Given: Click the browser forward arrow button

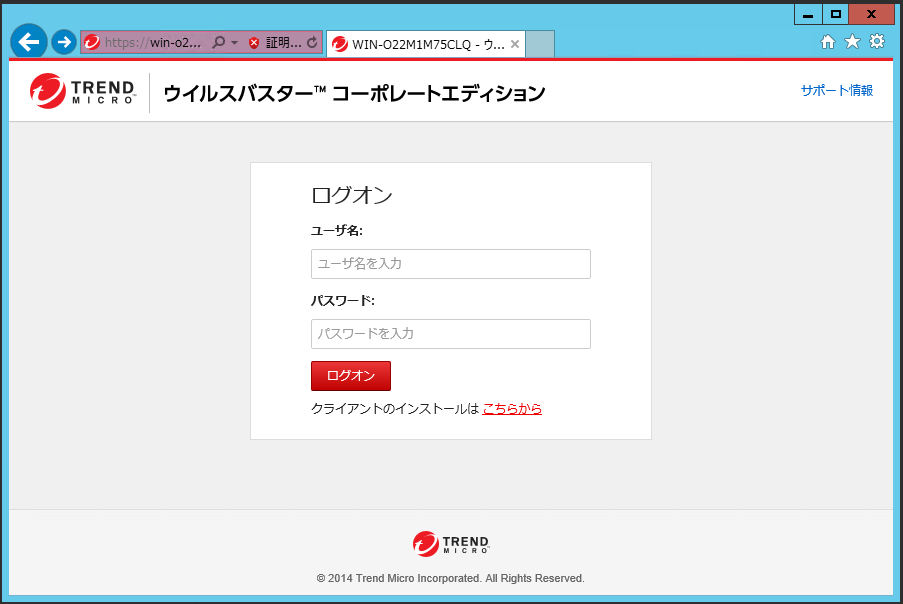Looking at the screenshot, I should (x=64, y=42).
